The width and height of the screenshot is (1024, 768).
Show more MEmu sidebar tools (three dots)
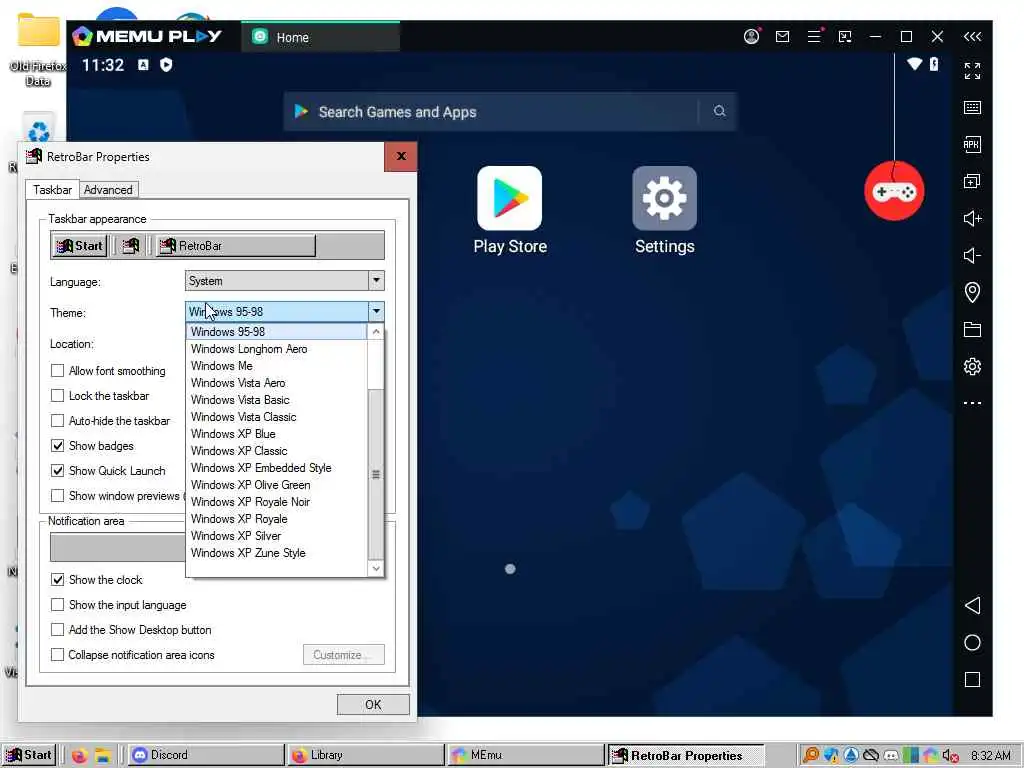pyautogui.click(x=972, y=403)
